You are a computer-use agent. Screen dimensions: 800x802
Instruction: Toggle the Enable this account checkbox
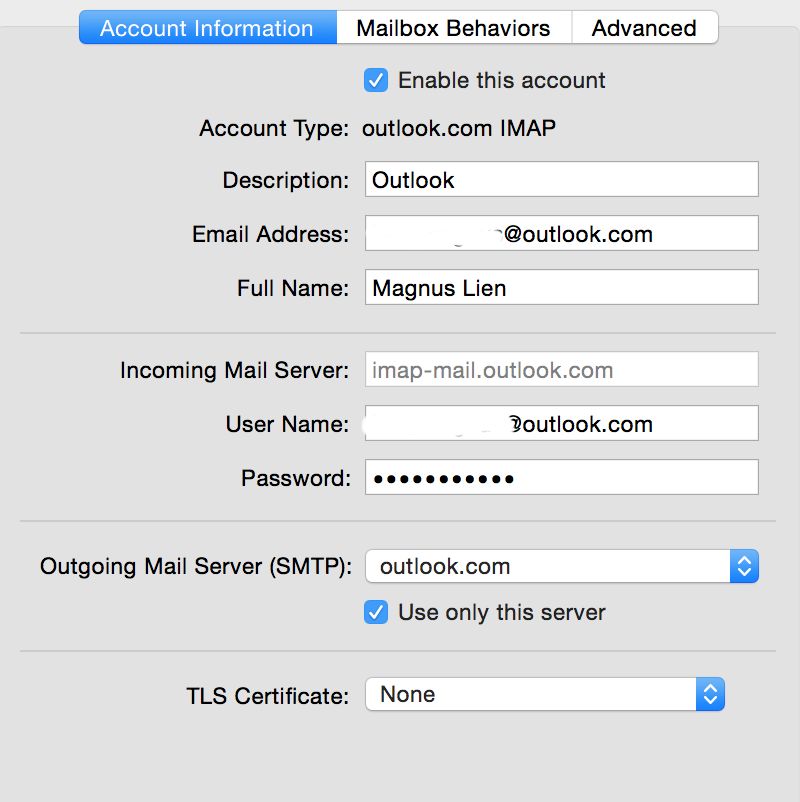(x=375, y=80)
